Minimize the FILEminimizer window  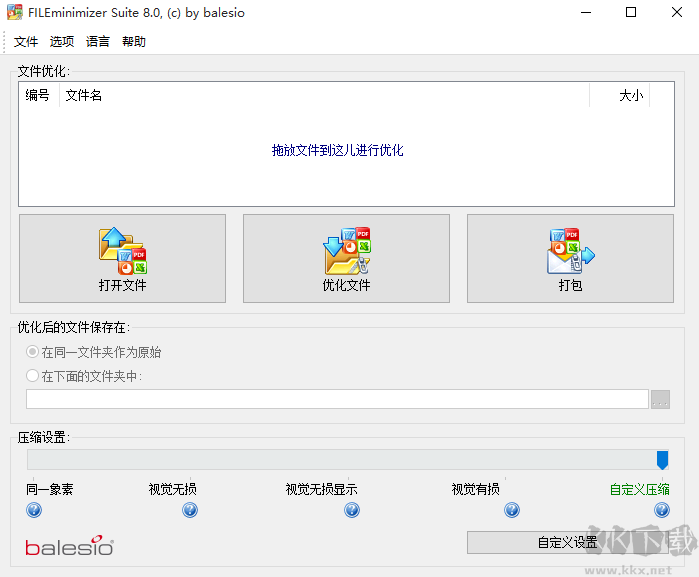pos(586,12)
